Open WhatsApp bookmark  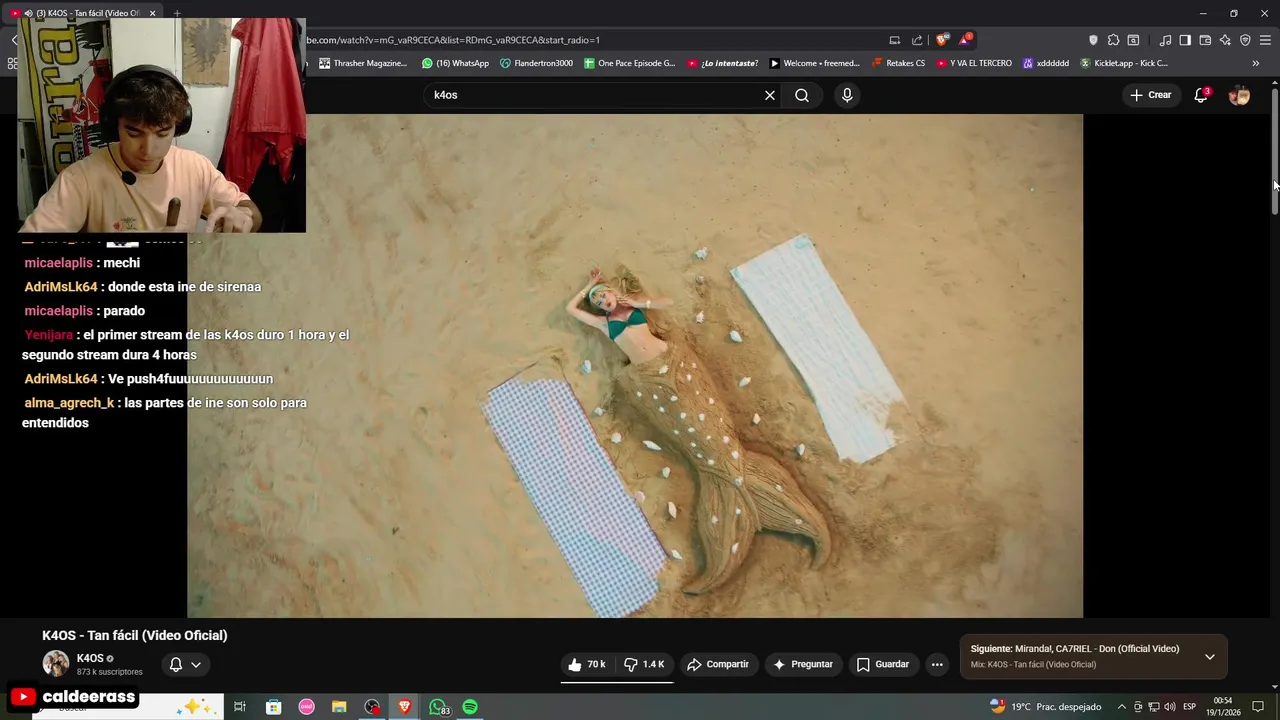click(455, 63)
